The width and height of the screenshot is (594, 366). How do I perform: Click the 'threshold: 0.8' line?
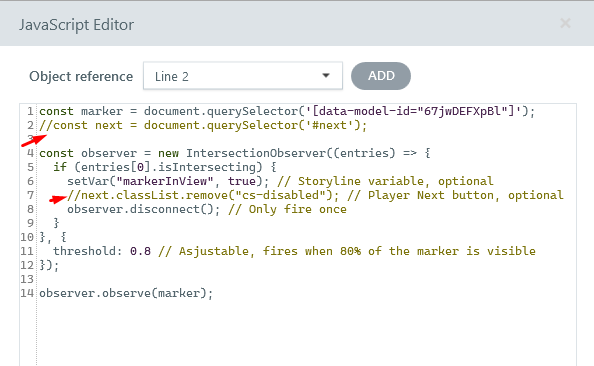[294, 251]
